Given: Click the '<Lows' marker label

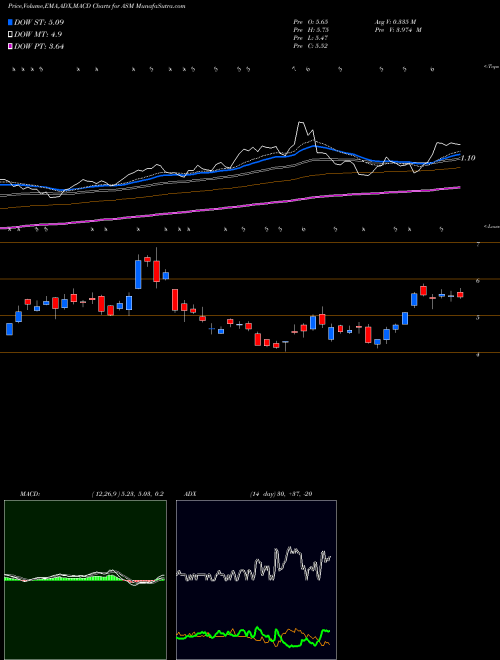Looking at the screenshot, I should tap(492, 226).
